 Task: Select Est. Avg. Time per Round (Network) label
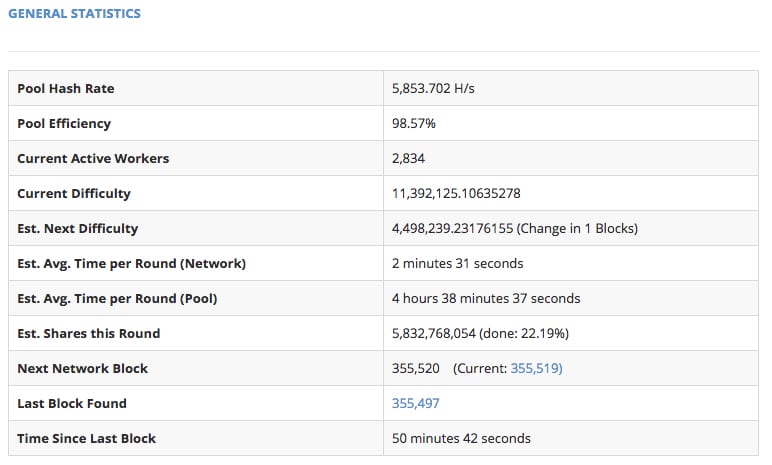(x=131, y=264)
